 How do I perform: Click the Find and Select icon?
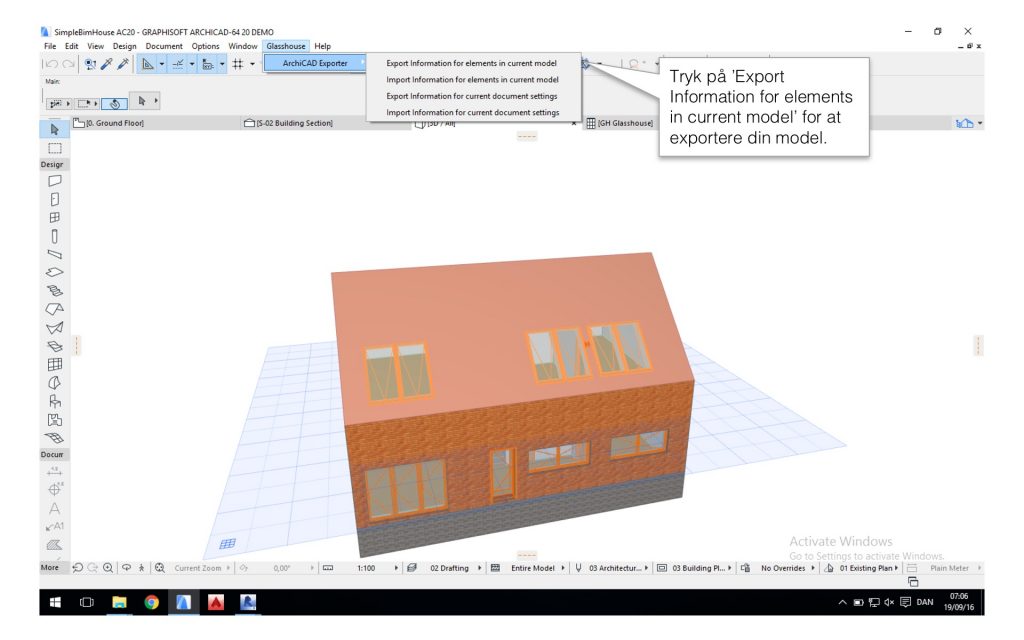(x=90, y=64)
